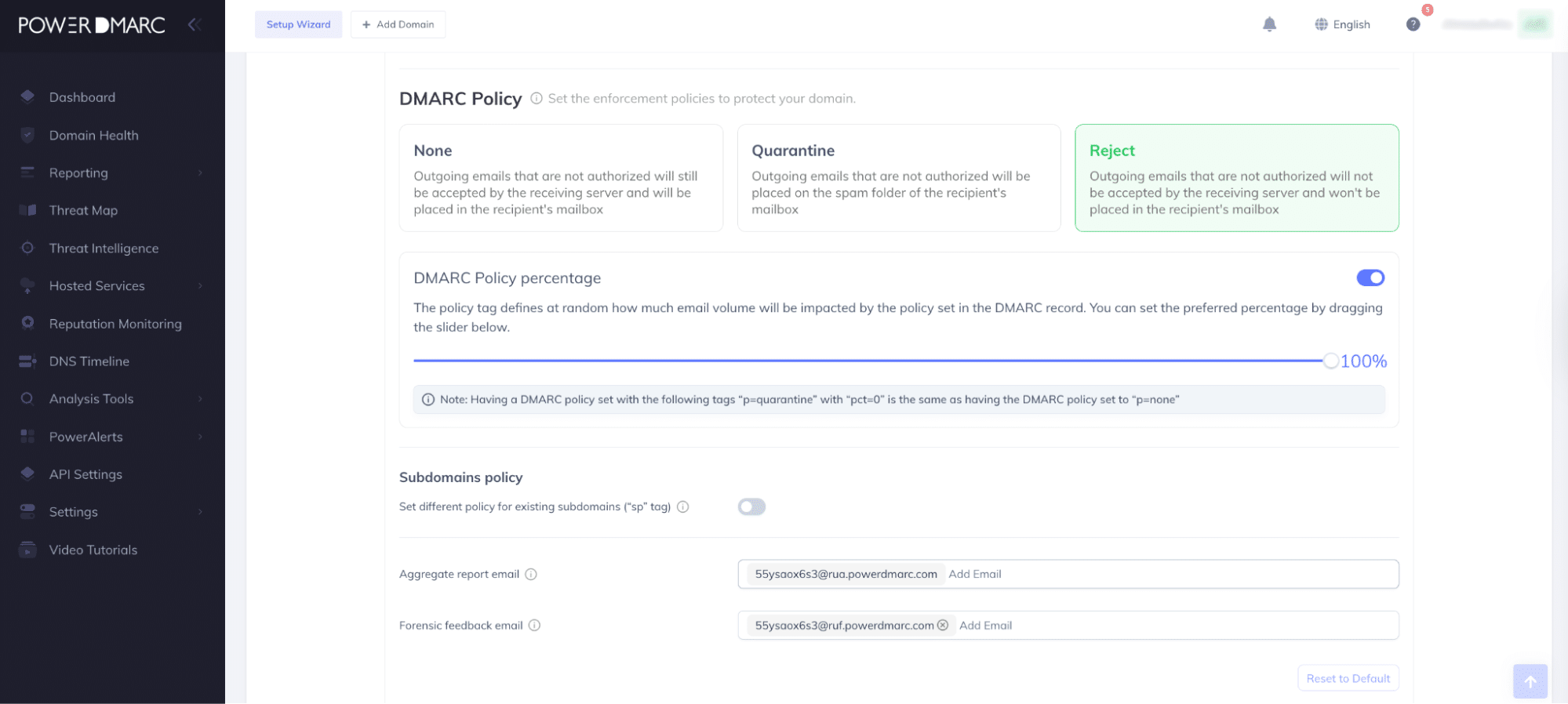This screenshot has height=704, width=1568.
Task: Click the scroll-to-top arrow button
Action: click(1530, 681)
